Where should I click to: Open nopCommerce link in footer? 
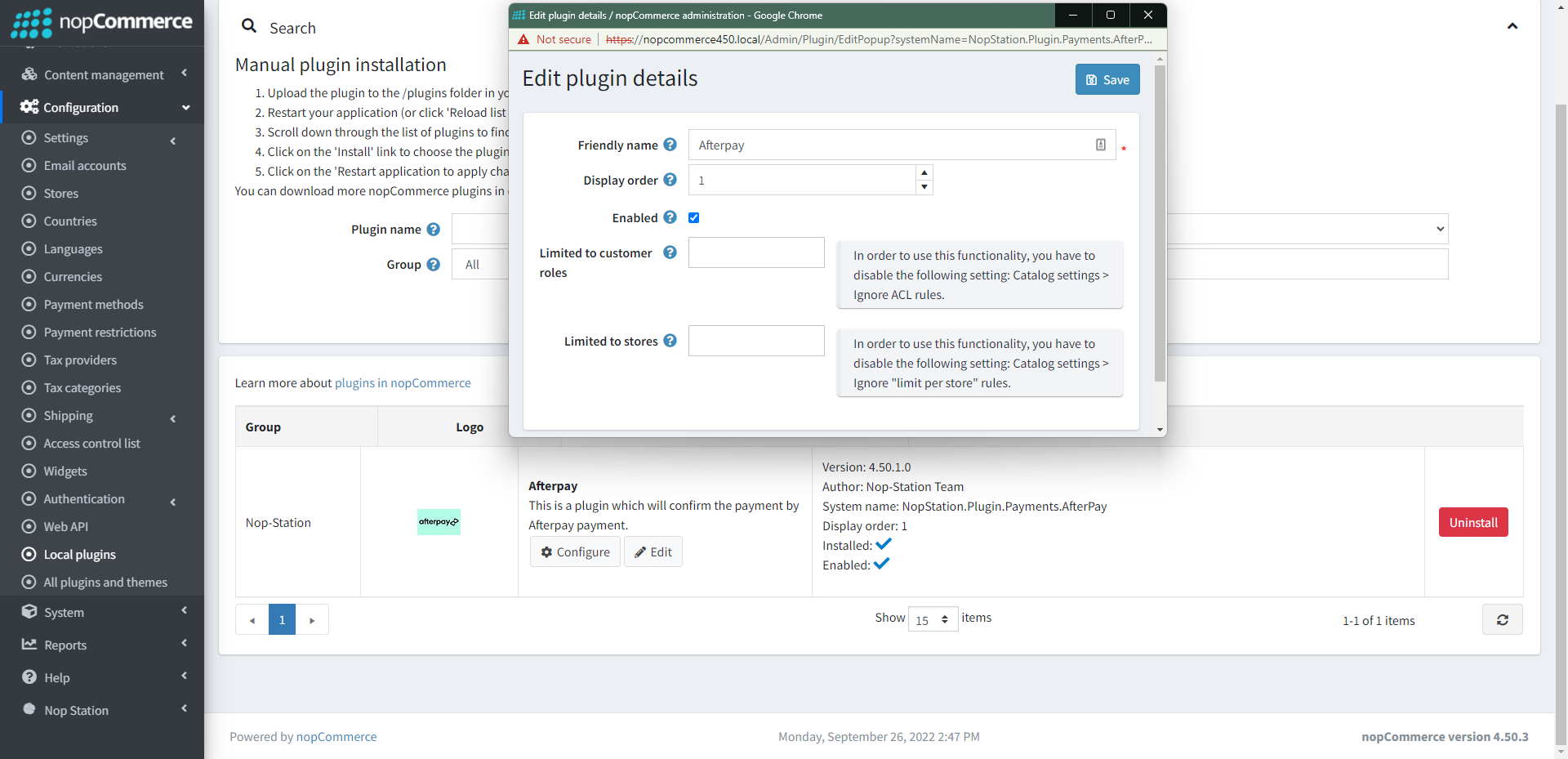point(336,737)
